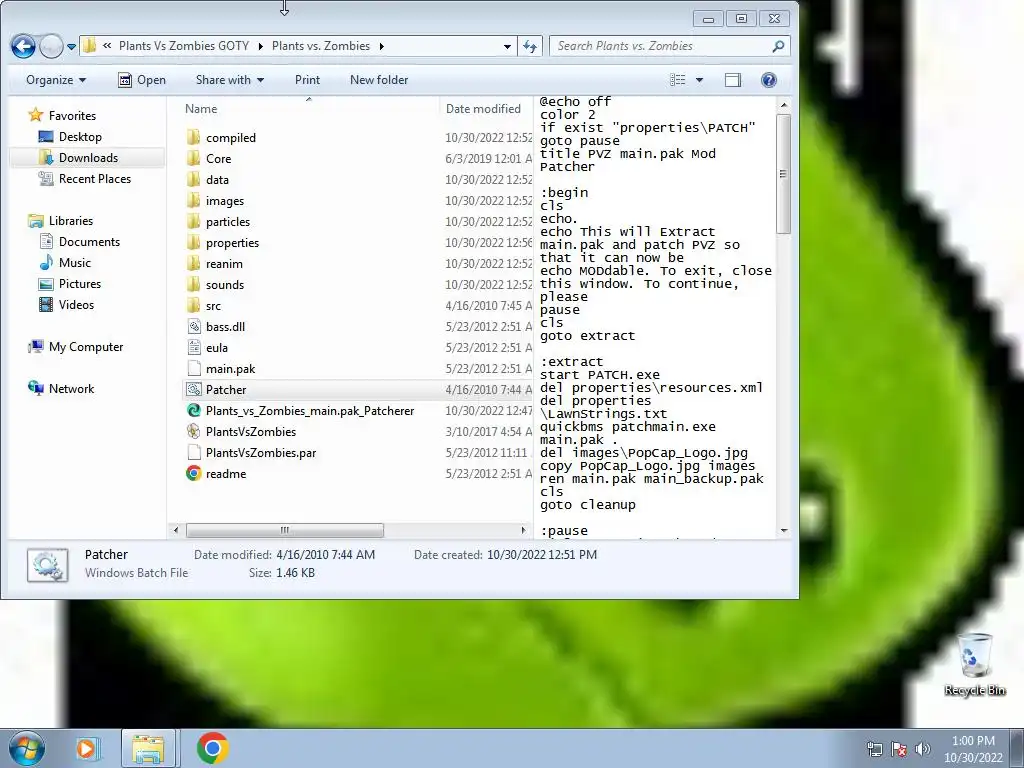
Task: Select Plants_vs_Zombies_main.pak_Patcherer file
Action: pos(310,411)
